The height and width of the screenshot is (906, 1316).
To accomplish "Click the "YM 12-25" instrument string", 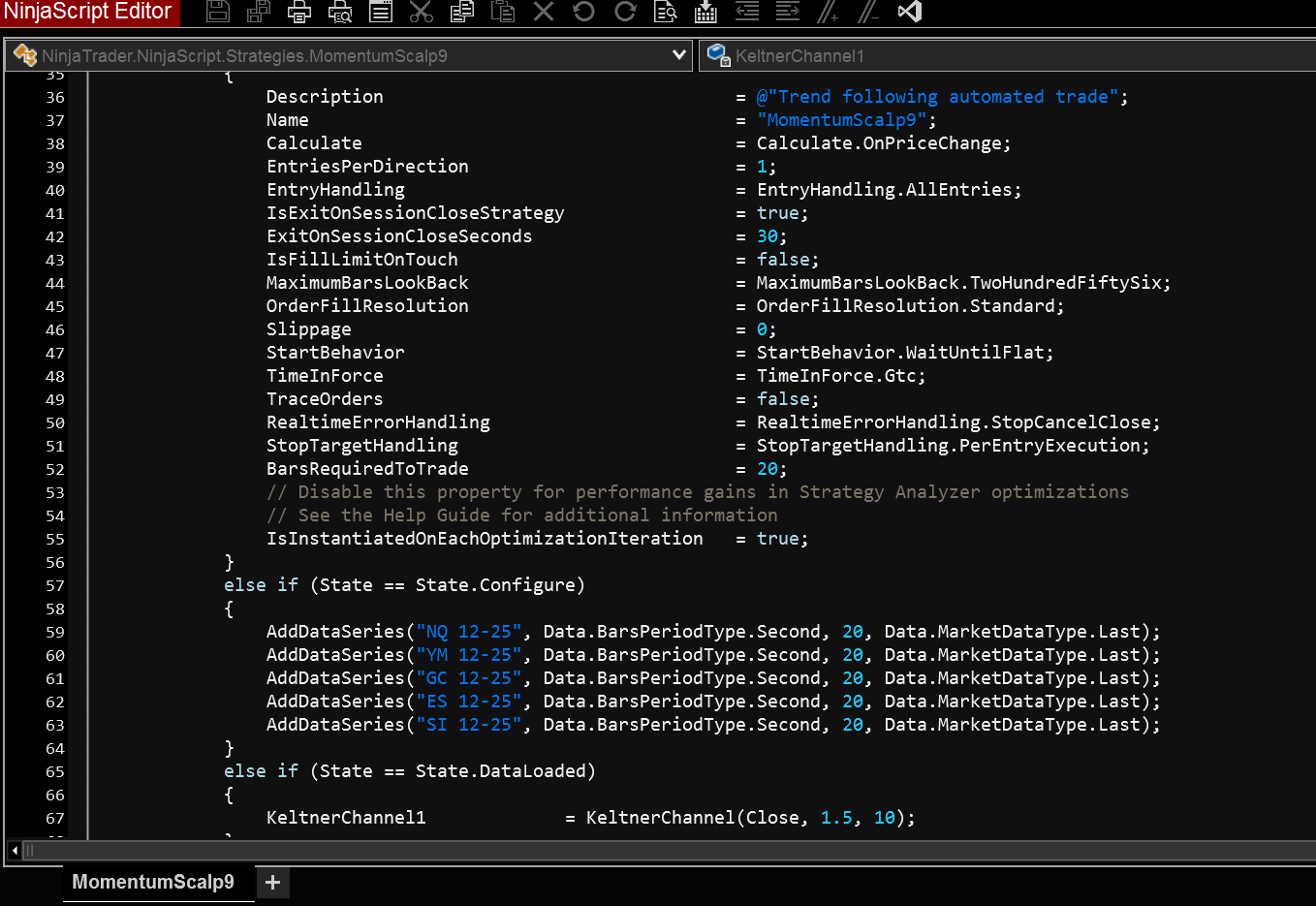I will pyautogui.click(x=469, y=655).
